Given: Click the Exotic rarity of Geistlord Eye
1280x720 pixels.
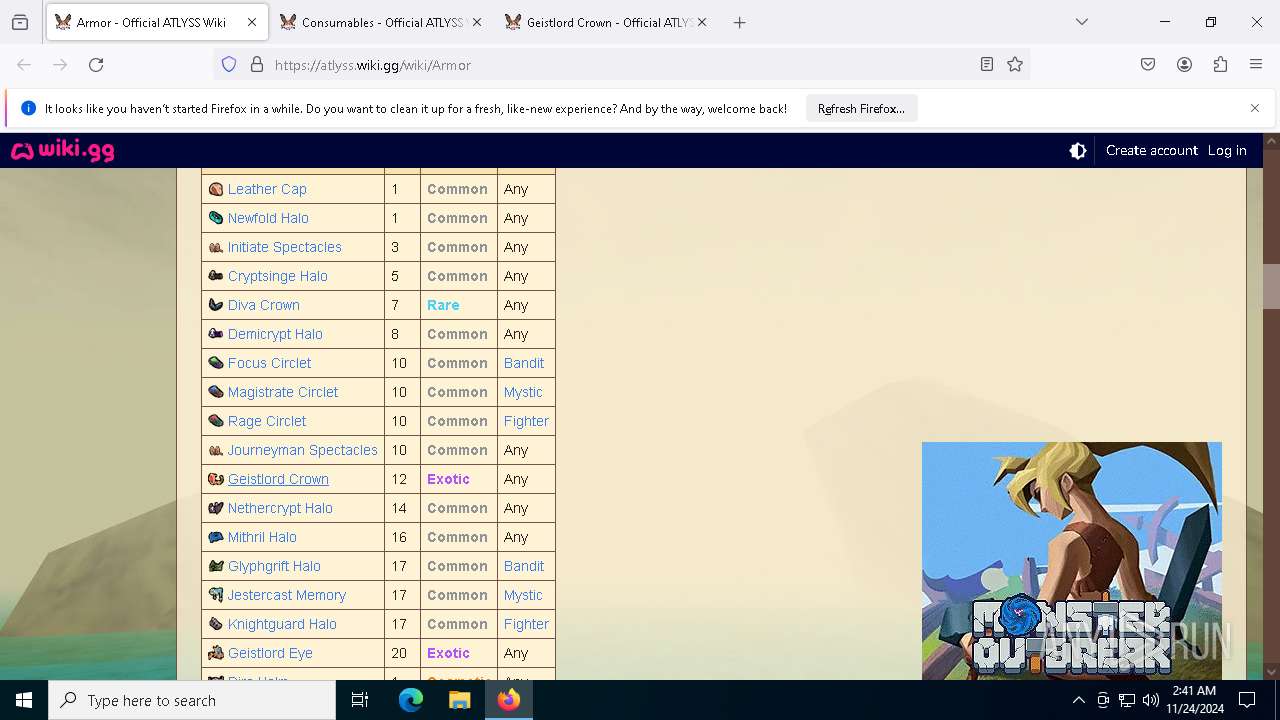Looking at the screenshot, I should click(448, 653).
